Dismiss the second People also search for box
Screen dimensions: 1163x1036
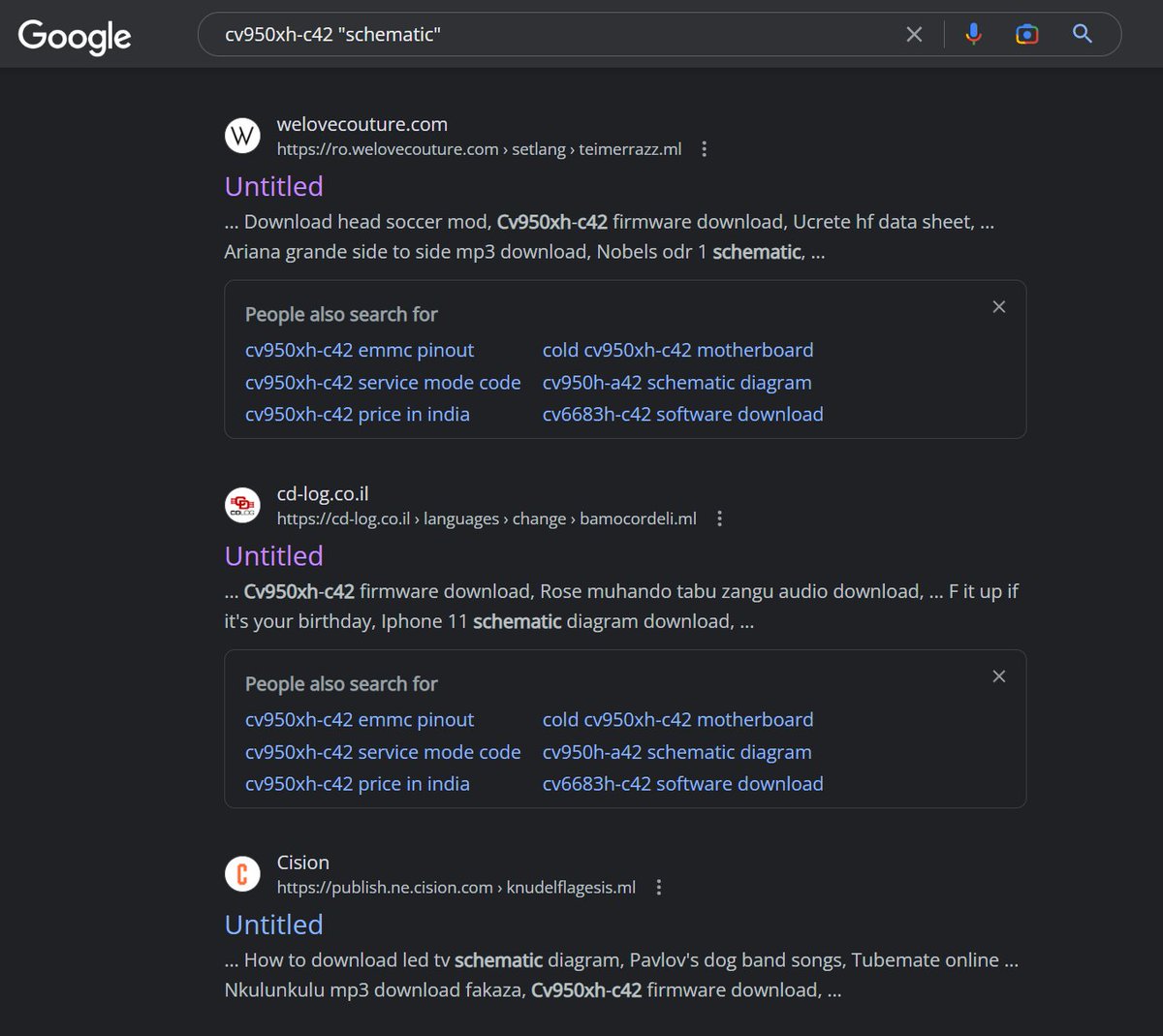pyautogui.click(x=998, y=675)
